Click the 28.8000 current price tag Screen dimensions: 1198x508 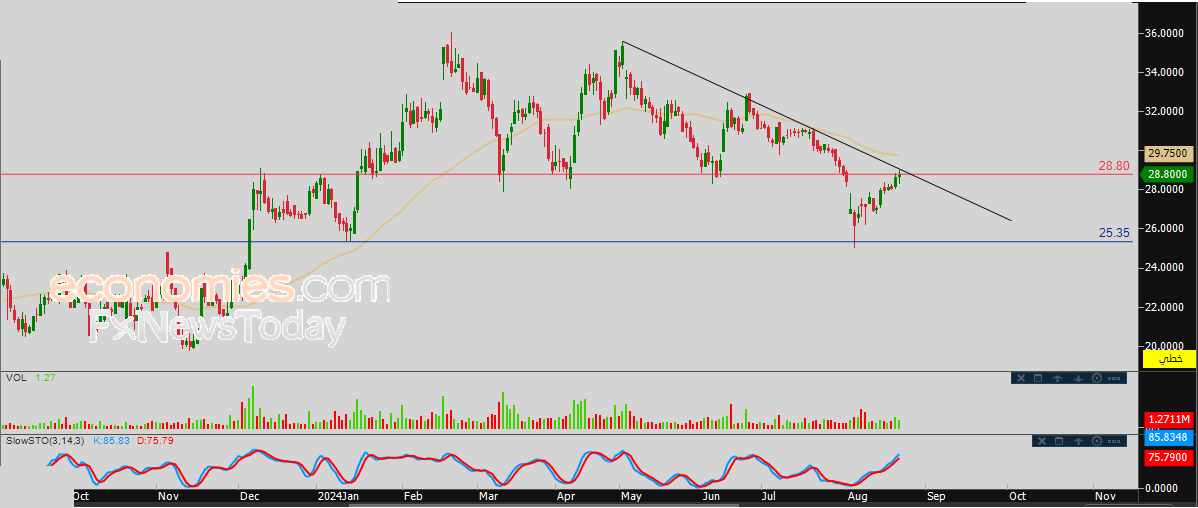coord(1168,175)
